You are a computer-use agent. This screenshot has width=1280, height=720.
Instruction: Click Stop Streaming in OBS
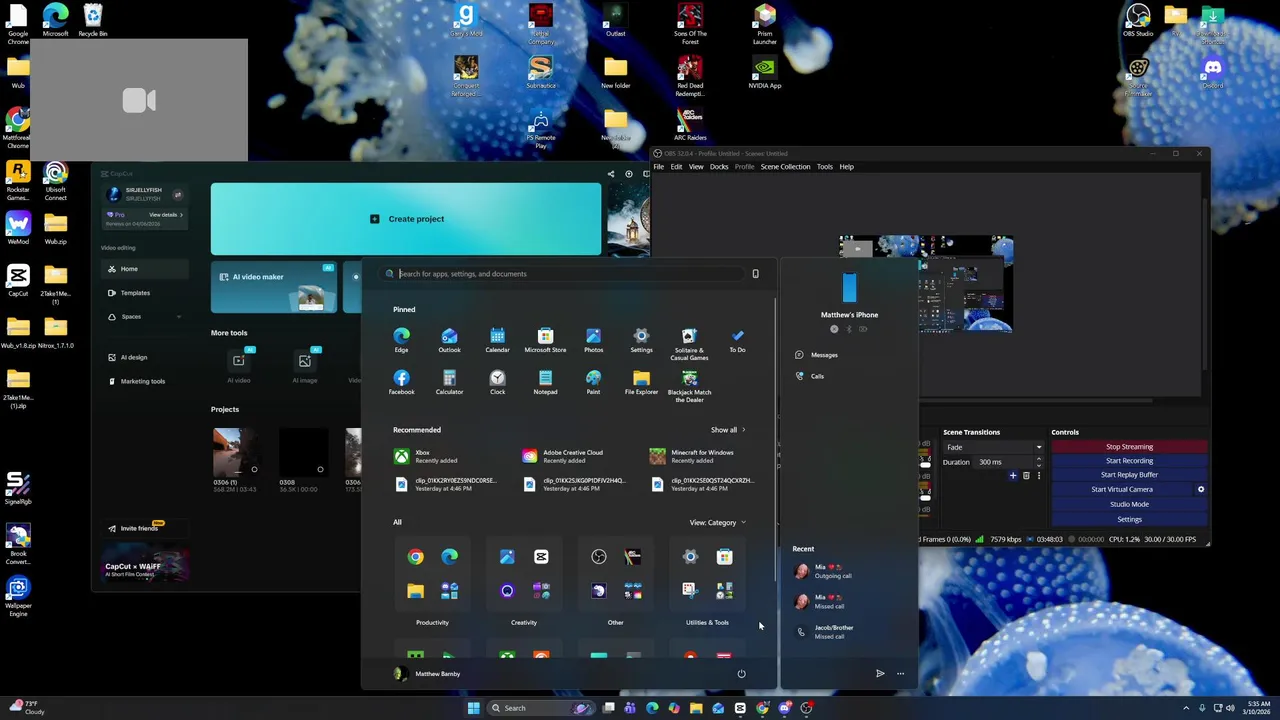[x=1129, y=447]
